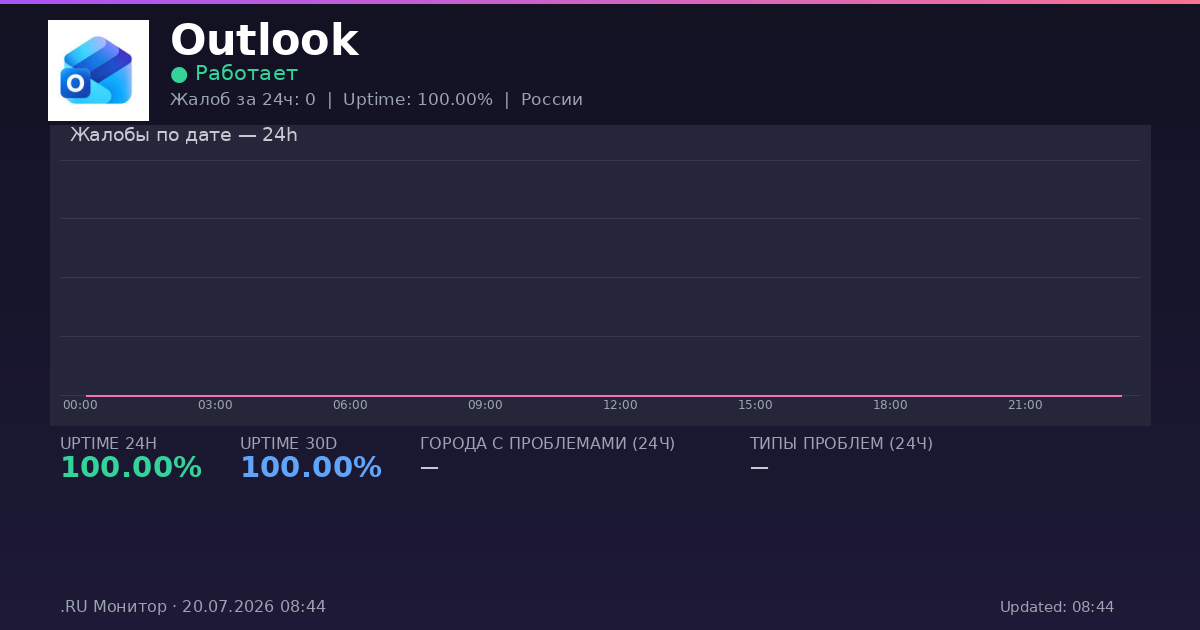
Task: Select the Outlook title heading
Action: point(264,41)
